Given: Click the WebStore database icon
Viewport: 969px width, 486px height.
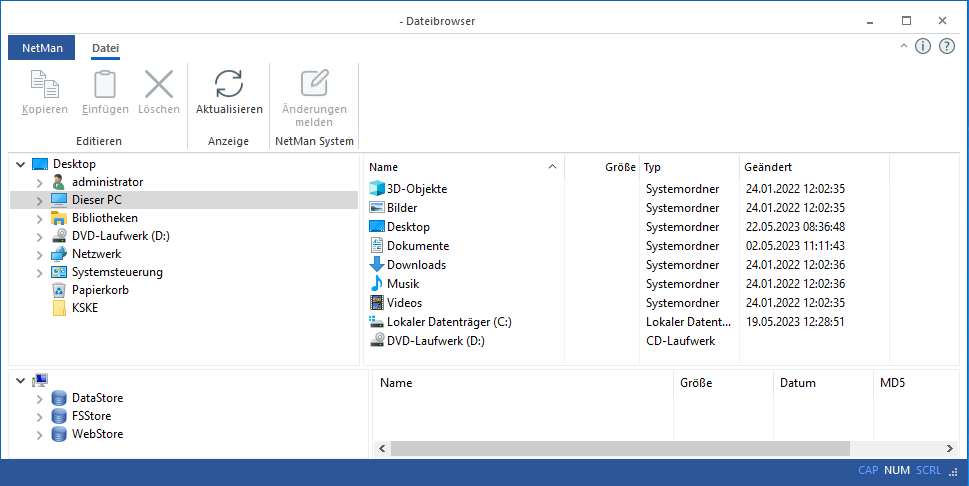Looking at the screenshot, I should [x=59, y=434].
